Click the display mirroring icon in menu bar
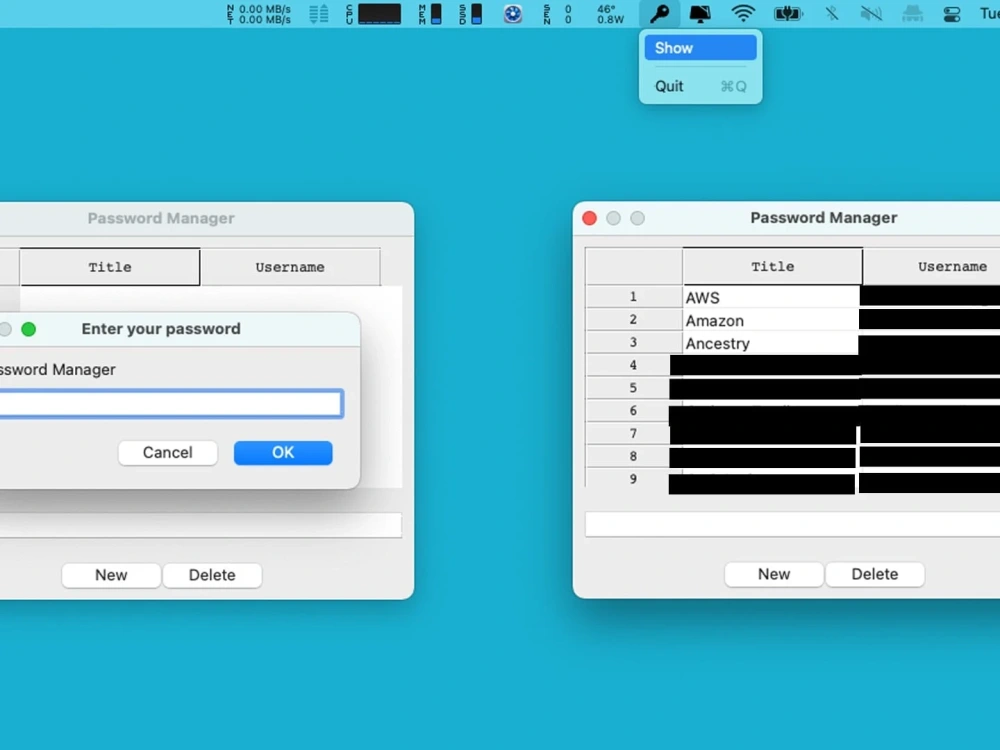The width and height of the screenshot is (1000, 750). coord(700,13)
